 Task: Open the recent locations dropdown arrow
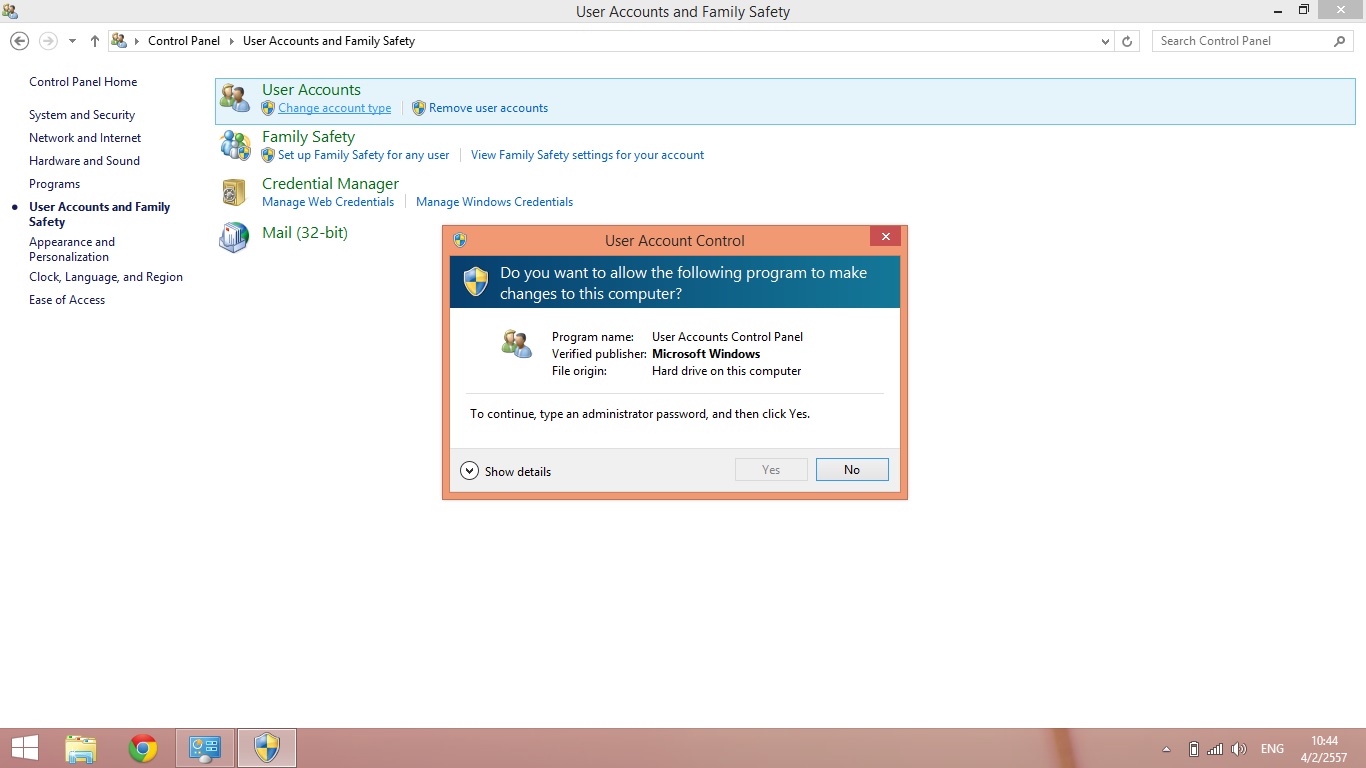pos(72,41)
